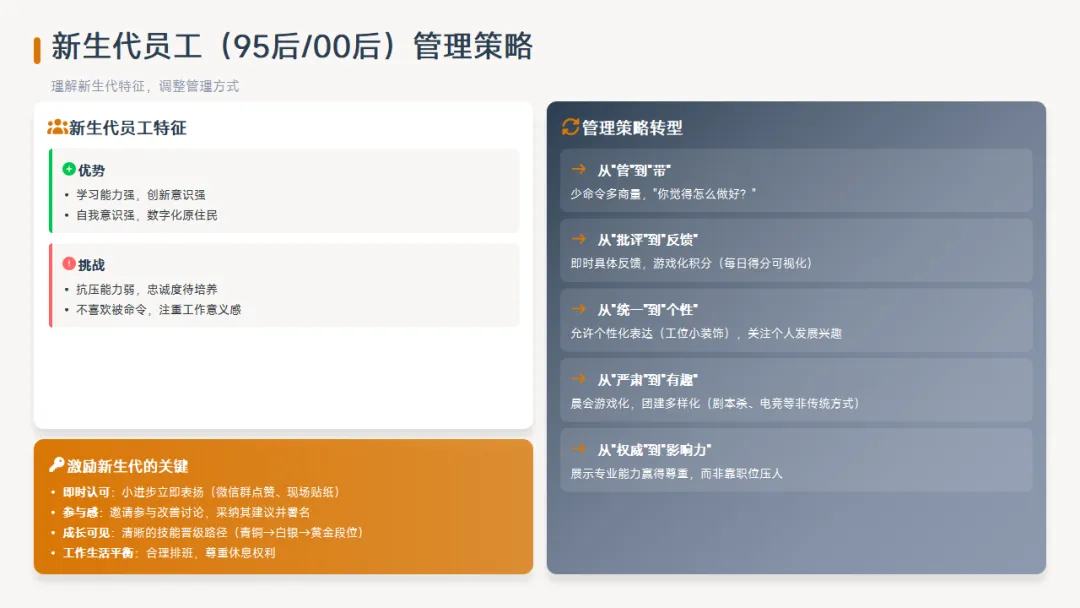
Task: Click the heading 新生代员工特征
Action: tap(127, 128)
